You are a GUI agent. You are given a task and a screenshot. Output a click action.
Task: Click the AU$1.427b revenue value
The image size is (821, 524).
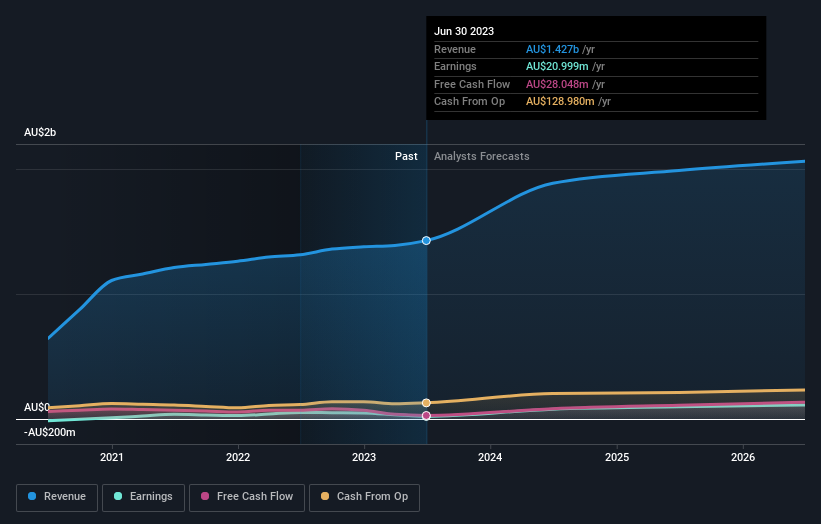click(552, 49)
